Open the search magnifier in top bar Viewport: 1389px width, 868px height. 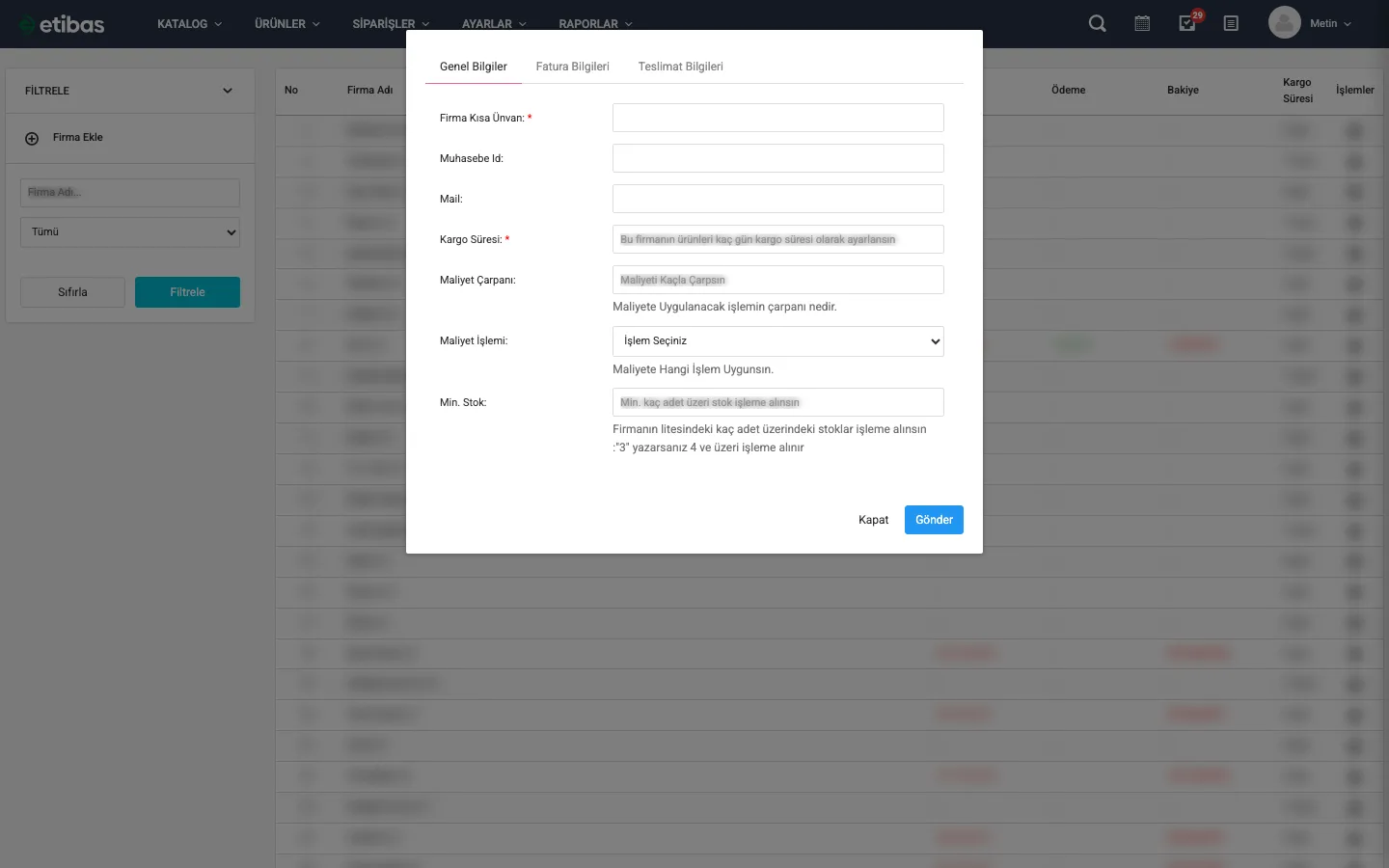[x=1096, y=23]
